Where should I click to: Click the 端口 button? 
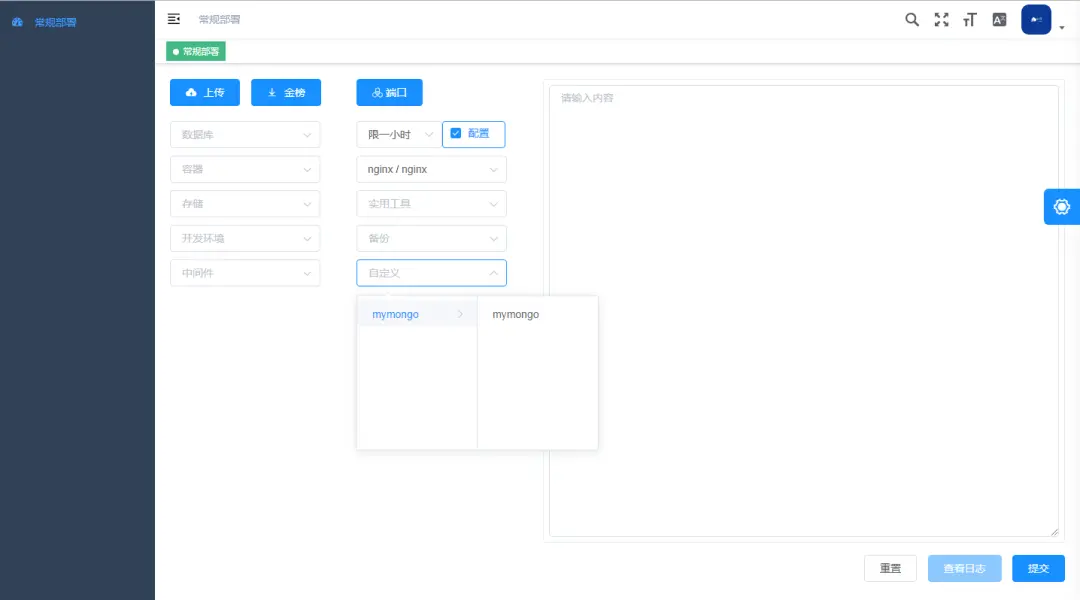(389, 92)
